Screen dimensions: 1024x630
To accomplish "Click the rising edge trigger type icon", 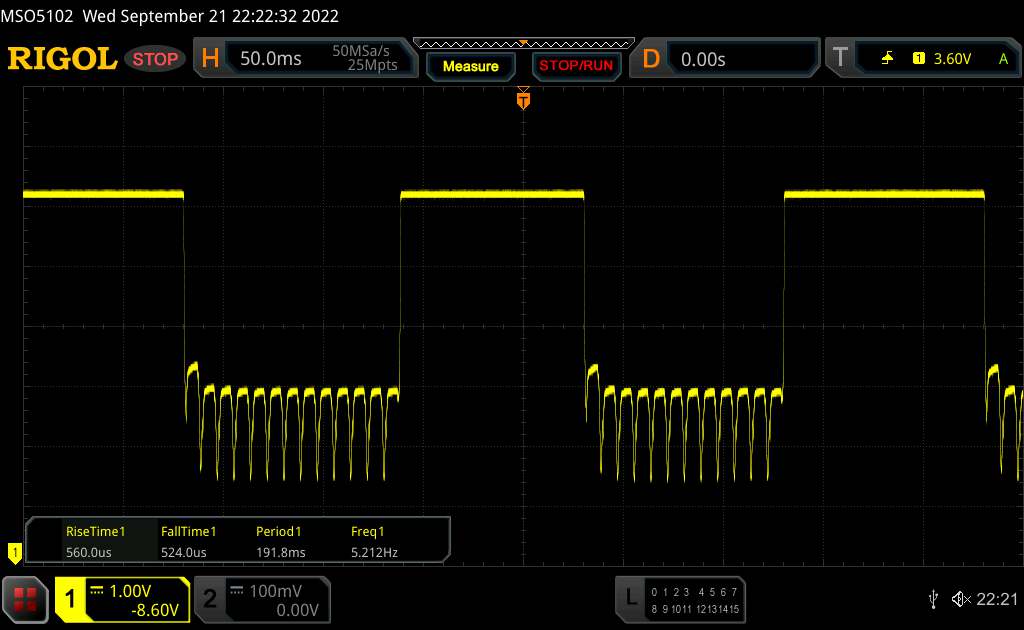I will (887, 59).
